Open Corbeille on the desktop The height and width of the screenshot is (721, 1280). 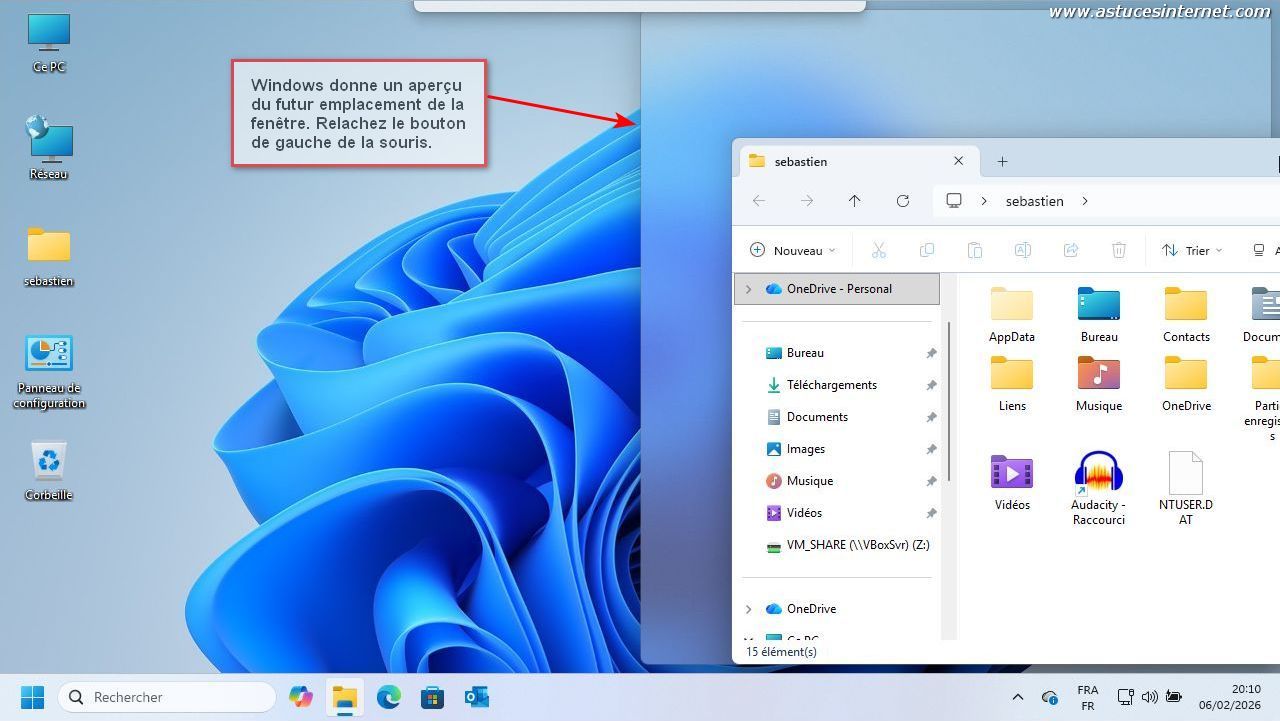(48, 462)
